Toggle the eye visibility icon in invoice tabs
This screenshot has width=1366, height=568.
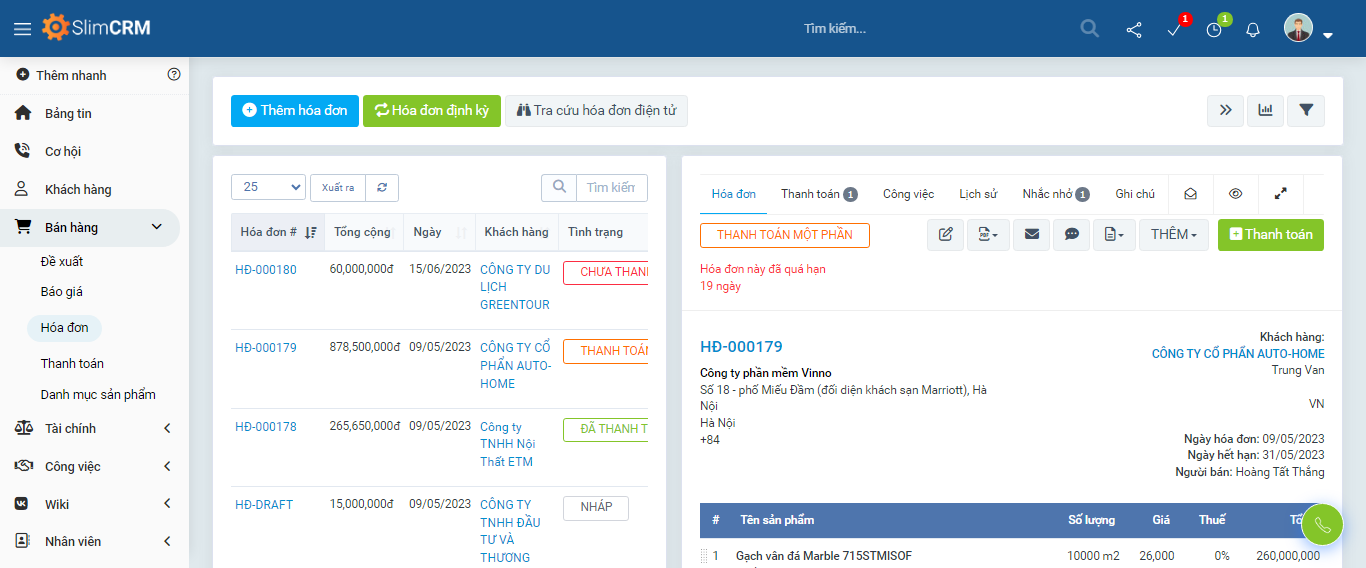coord(1236,194)
